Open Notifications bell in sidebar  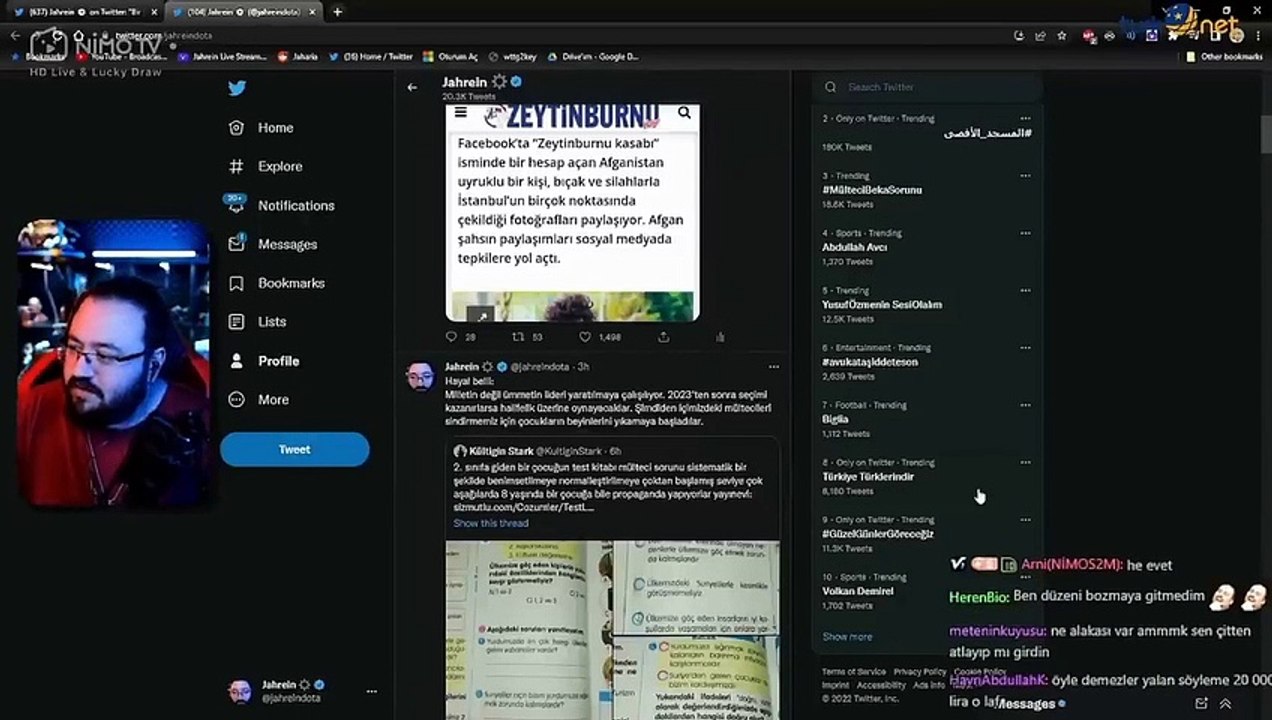281,205
